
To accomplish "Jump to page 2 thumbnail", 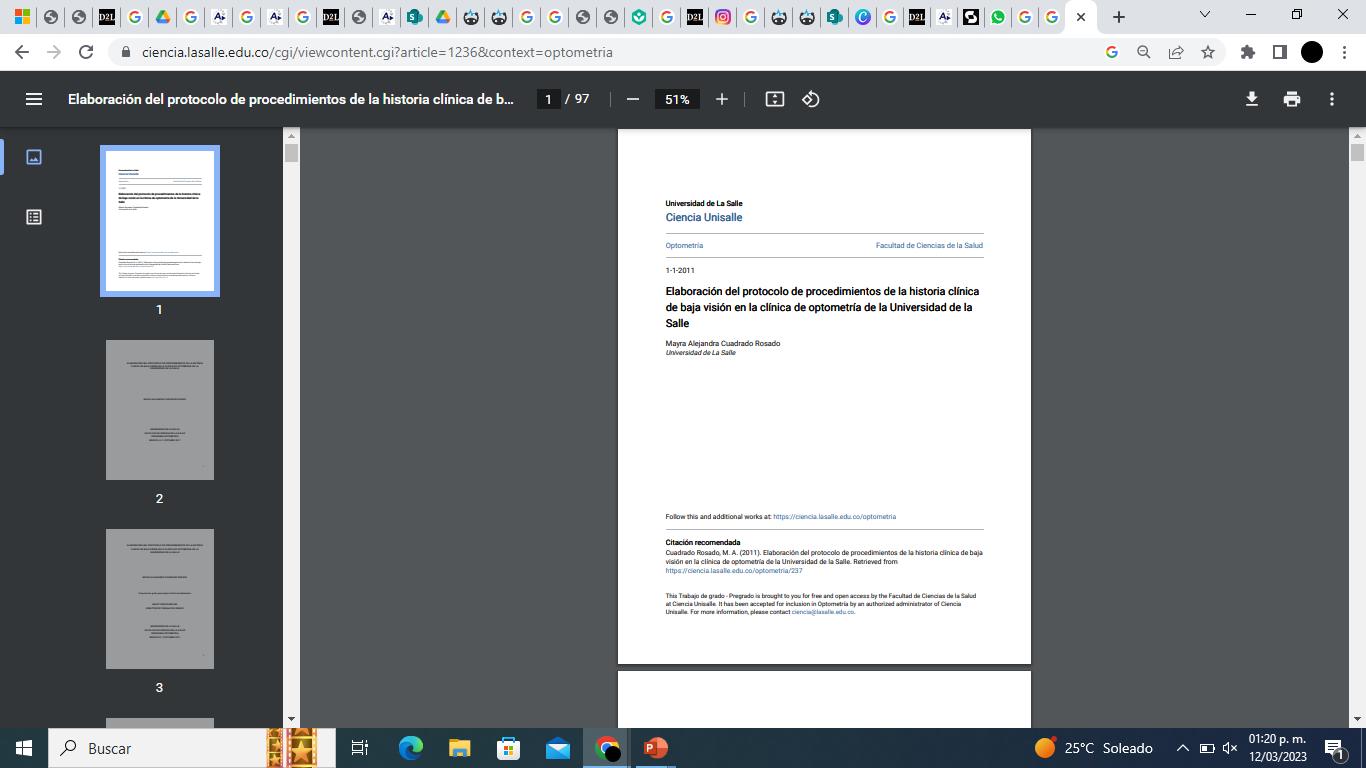I will click(160, 410).
